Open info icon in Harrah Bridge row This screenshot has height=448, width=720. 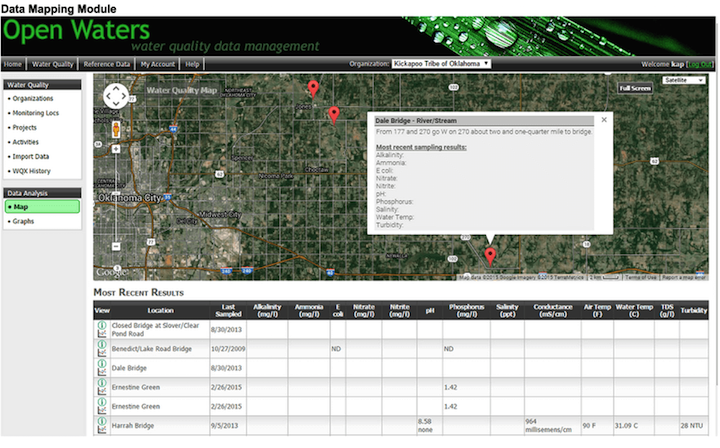102,421
